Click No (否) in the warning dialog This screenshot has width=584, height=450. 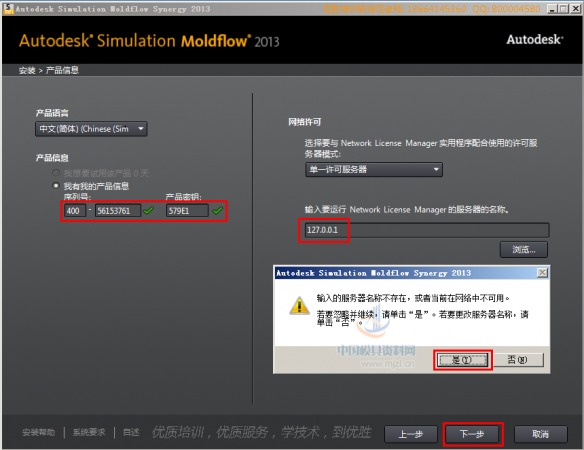(x=518, y=360)
